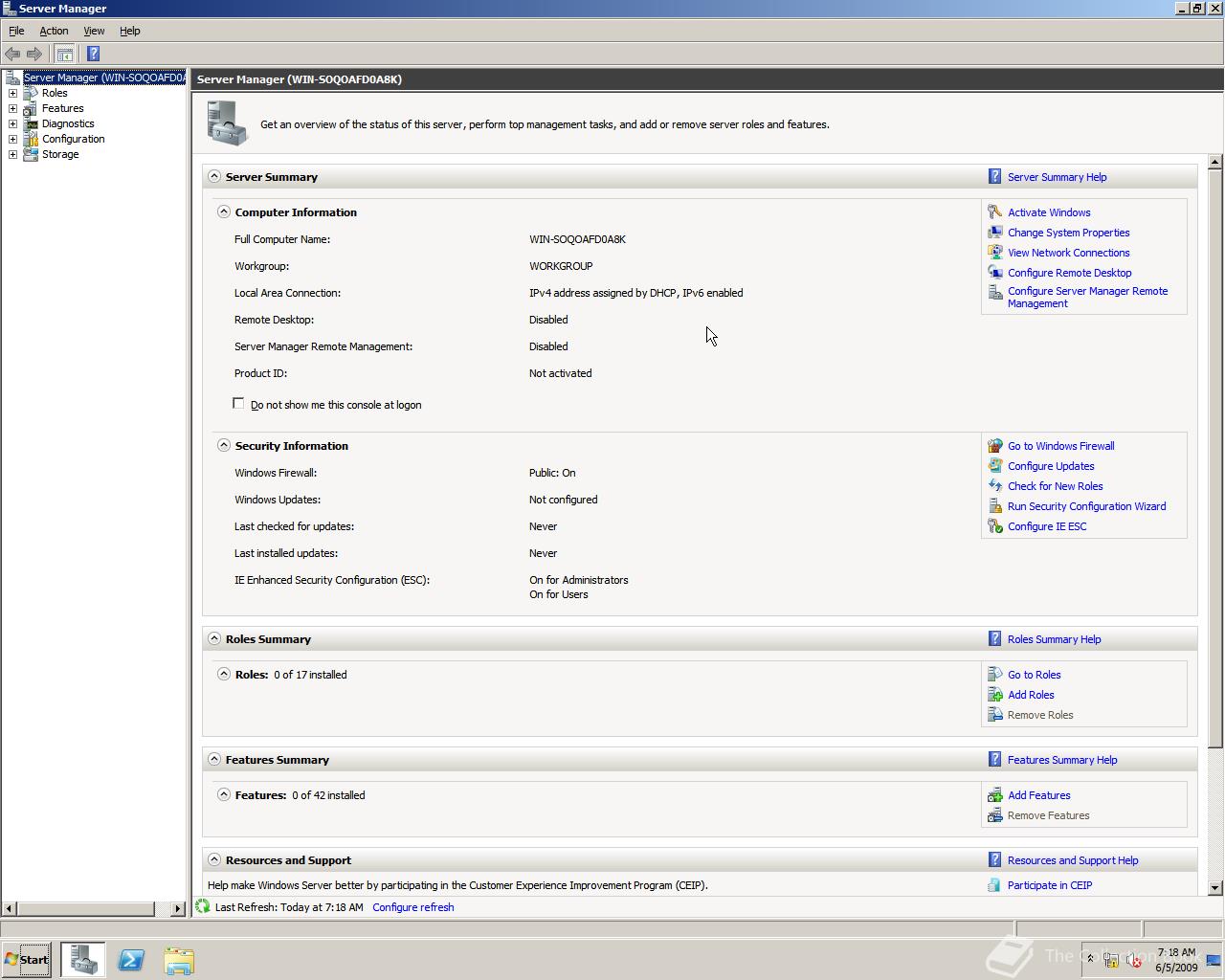1225x980 pixels.
Task: Click the Storage node icon in tree
Action: (31, 154)
